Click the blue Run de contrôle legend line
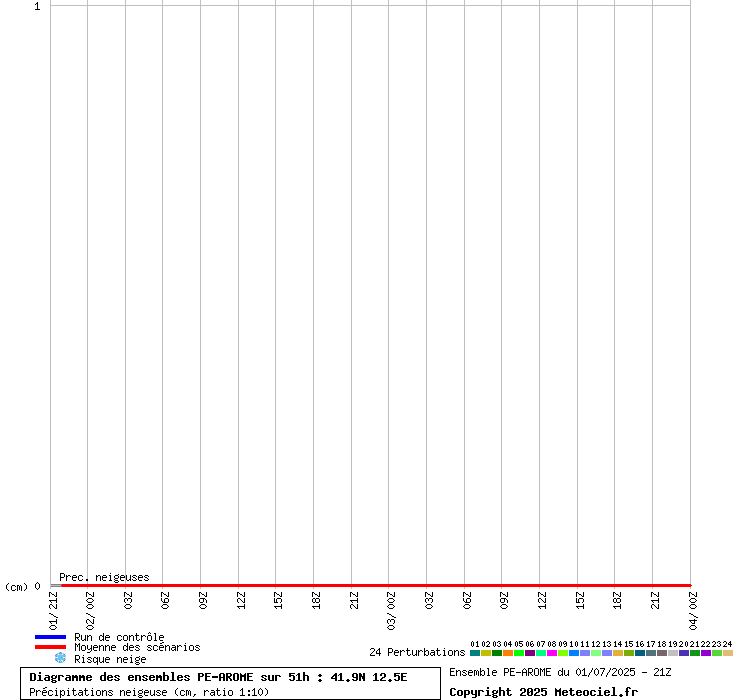The image size is (740, 700). pyautogui.click(x=50, y=637)
